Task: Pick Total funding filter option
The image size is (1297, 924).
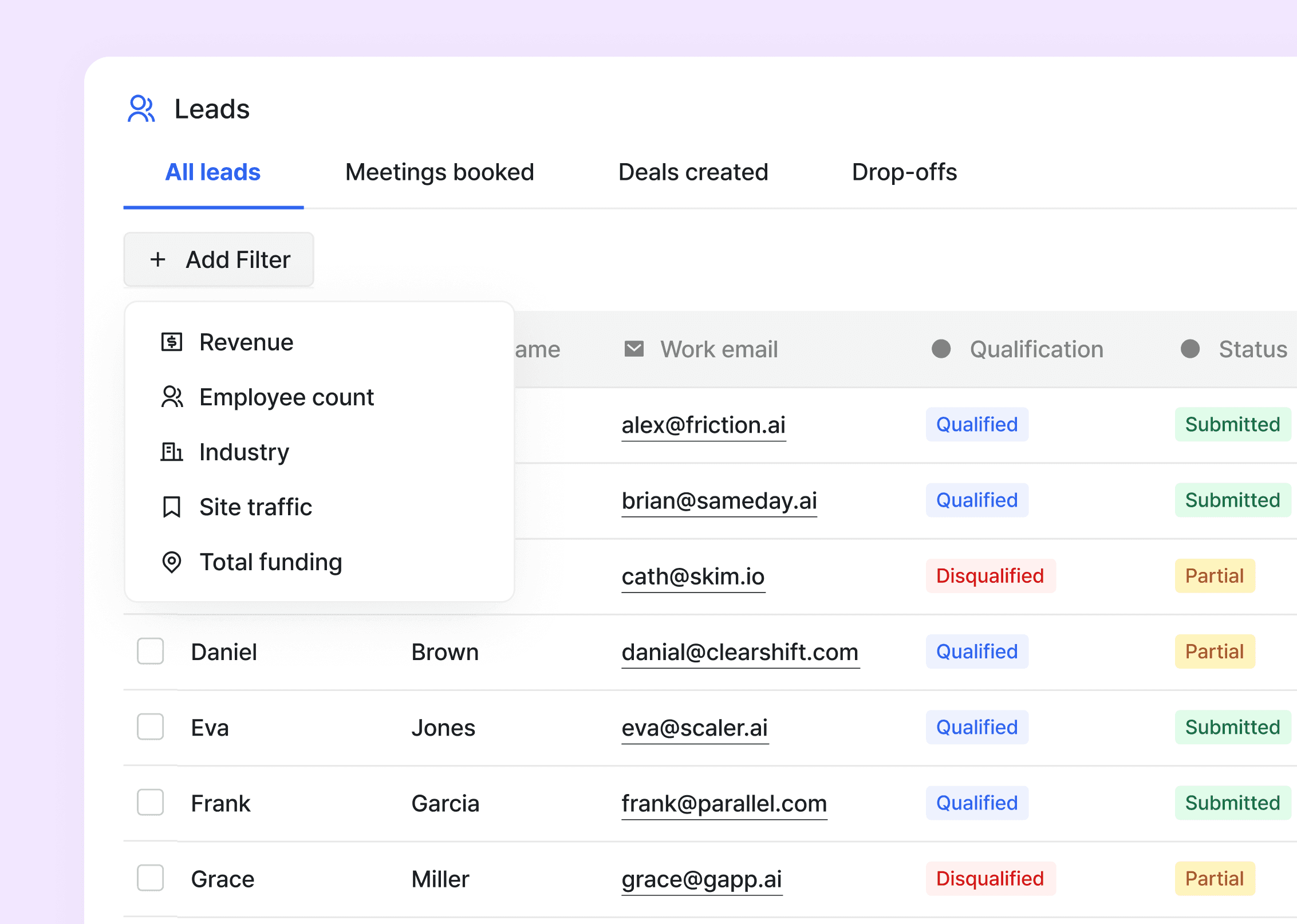Action: click(270, 562)
